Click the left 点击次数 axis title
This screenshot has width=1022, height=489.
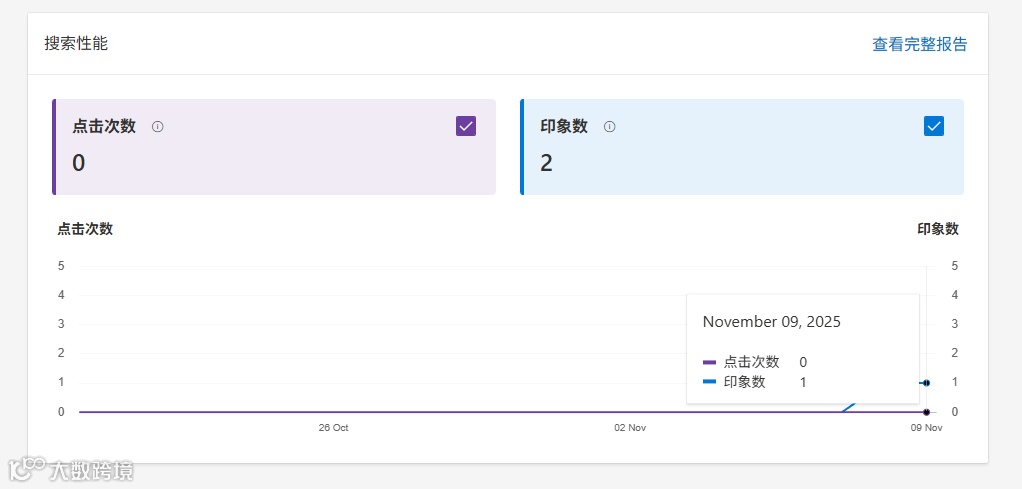85,229
